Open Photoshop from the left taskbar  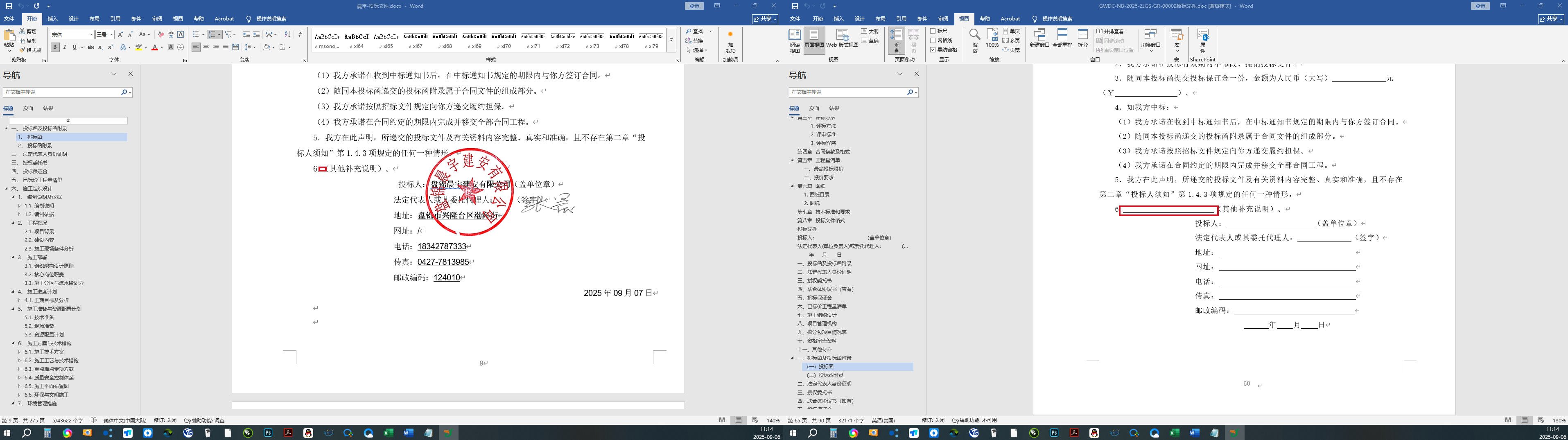pos(268,433)
